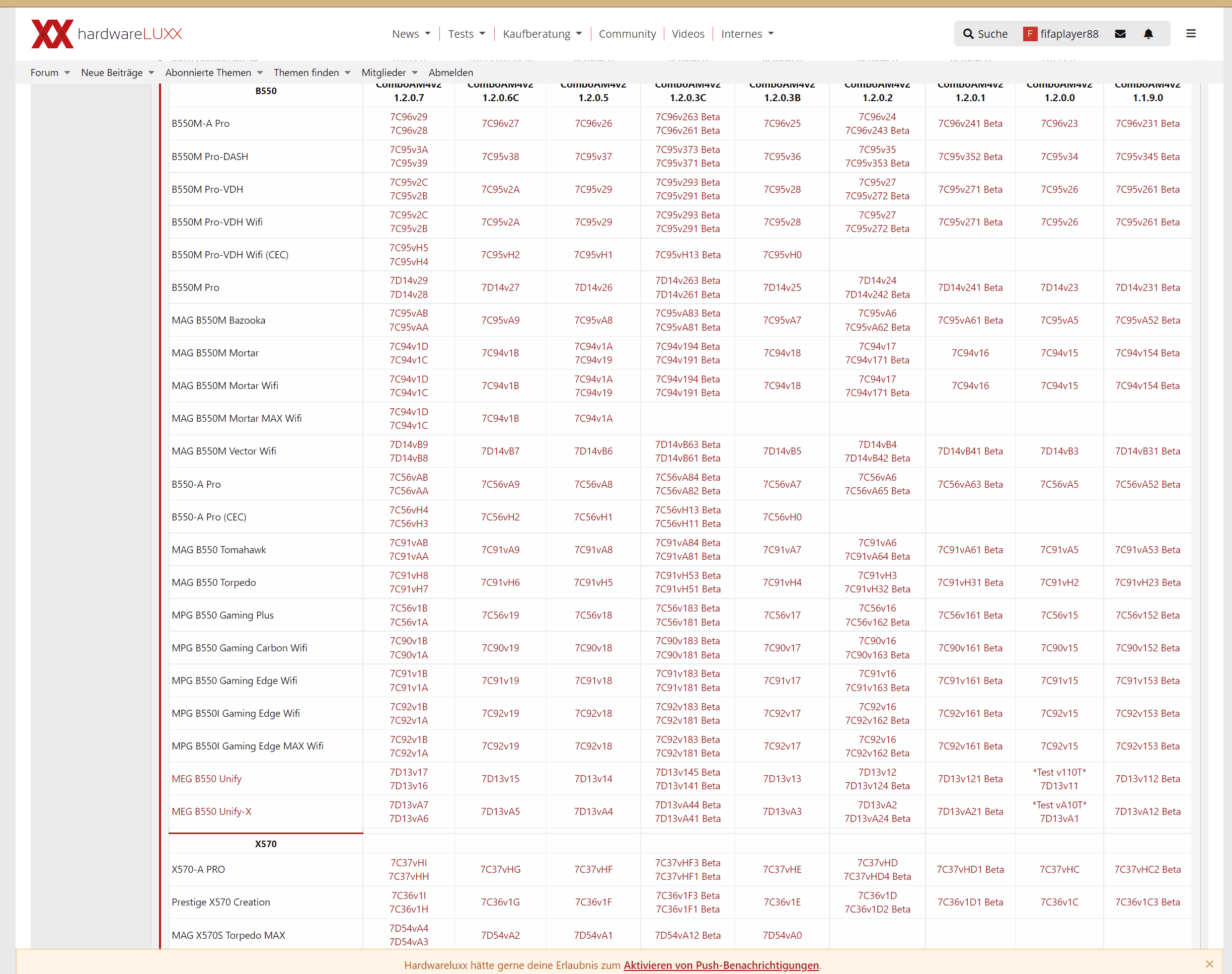The width and height of the screenshot is (1232, 974).
Task: Open the MEG B550 Unify link
Action: click(x=206, y=779)
